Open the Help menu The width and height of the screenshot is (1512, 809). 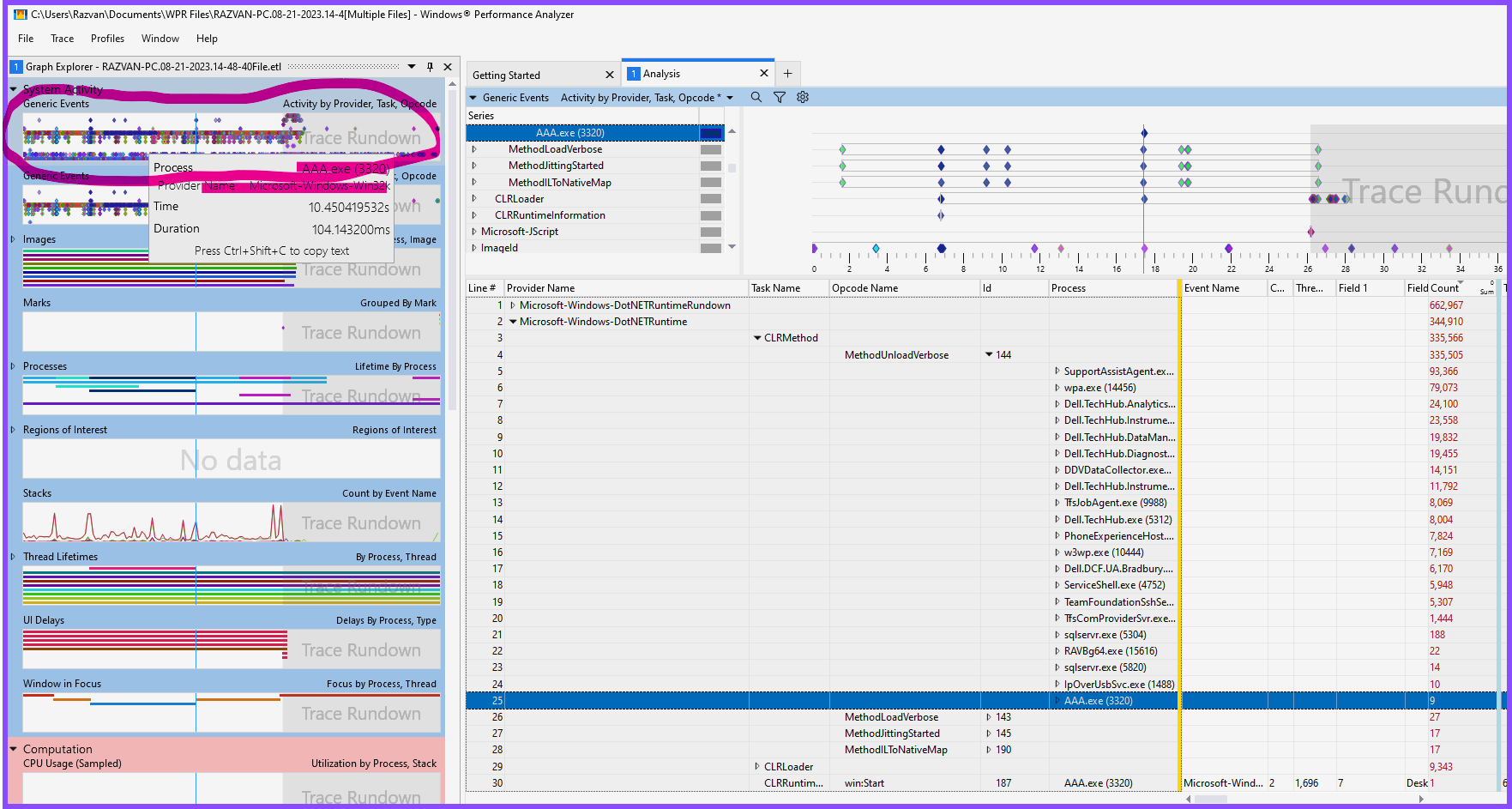click(207, 39)
